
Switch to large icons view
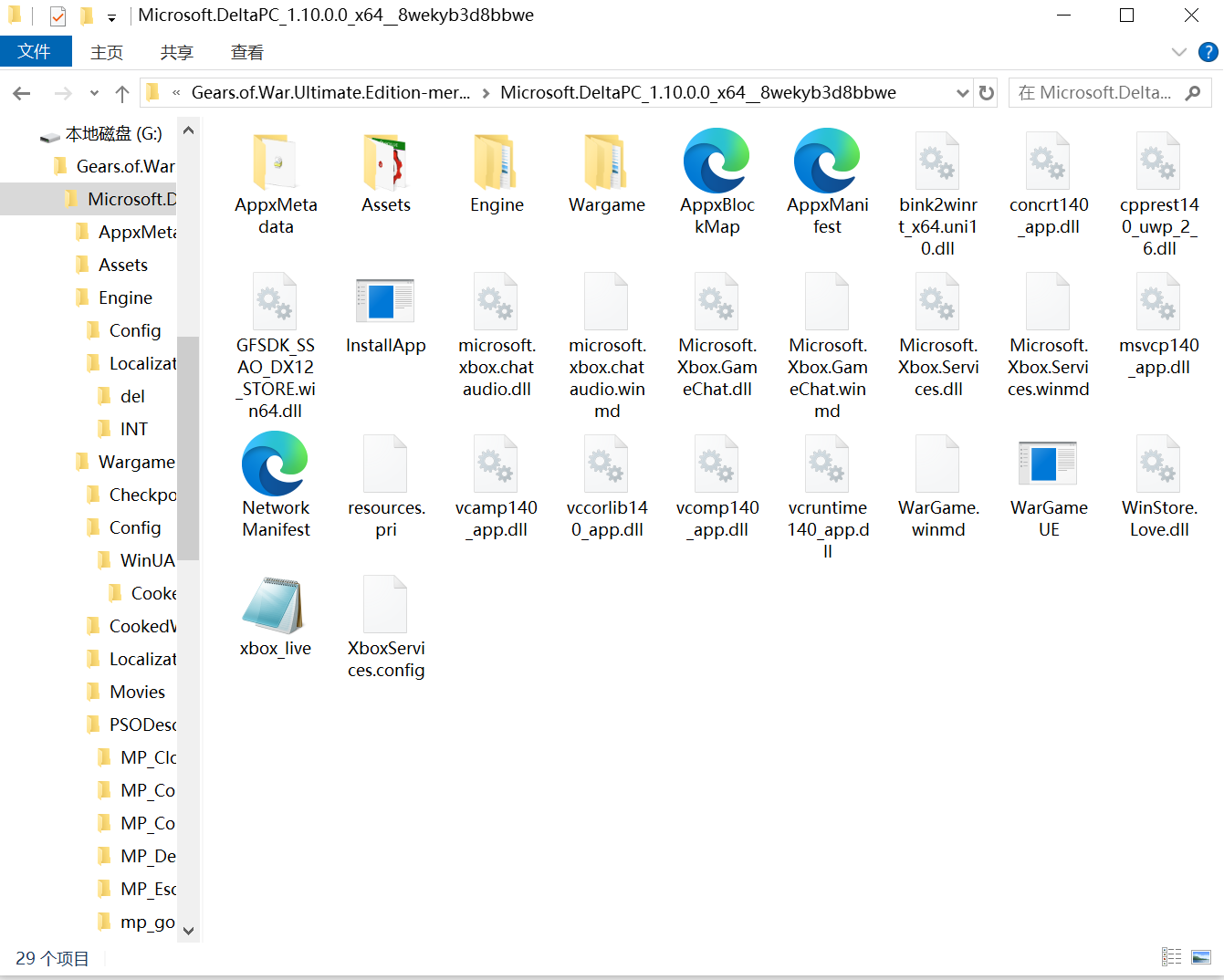(x=1201, y=957)
